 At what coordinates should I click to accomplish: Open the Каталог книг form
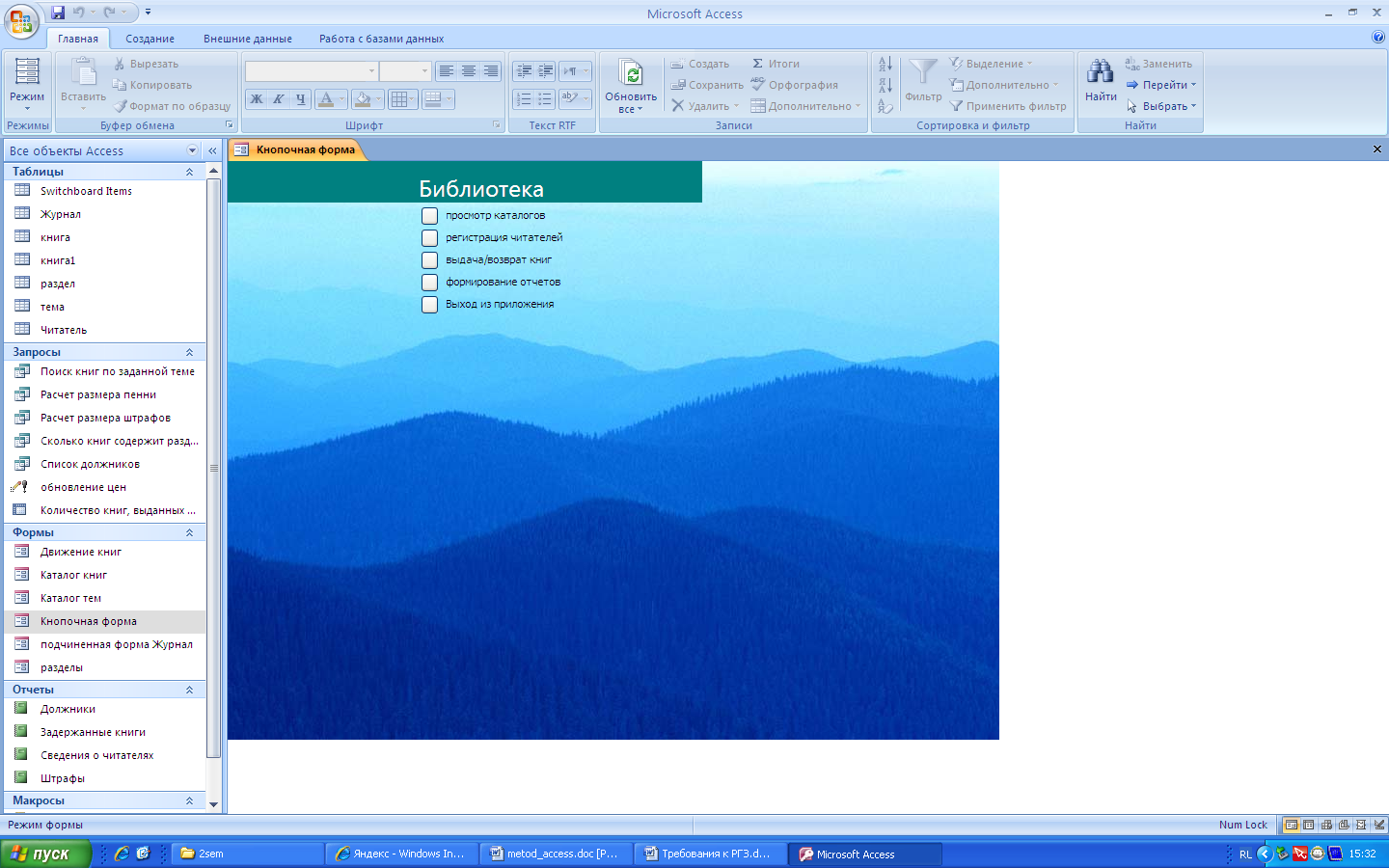[x=105, y=575]
